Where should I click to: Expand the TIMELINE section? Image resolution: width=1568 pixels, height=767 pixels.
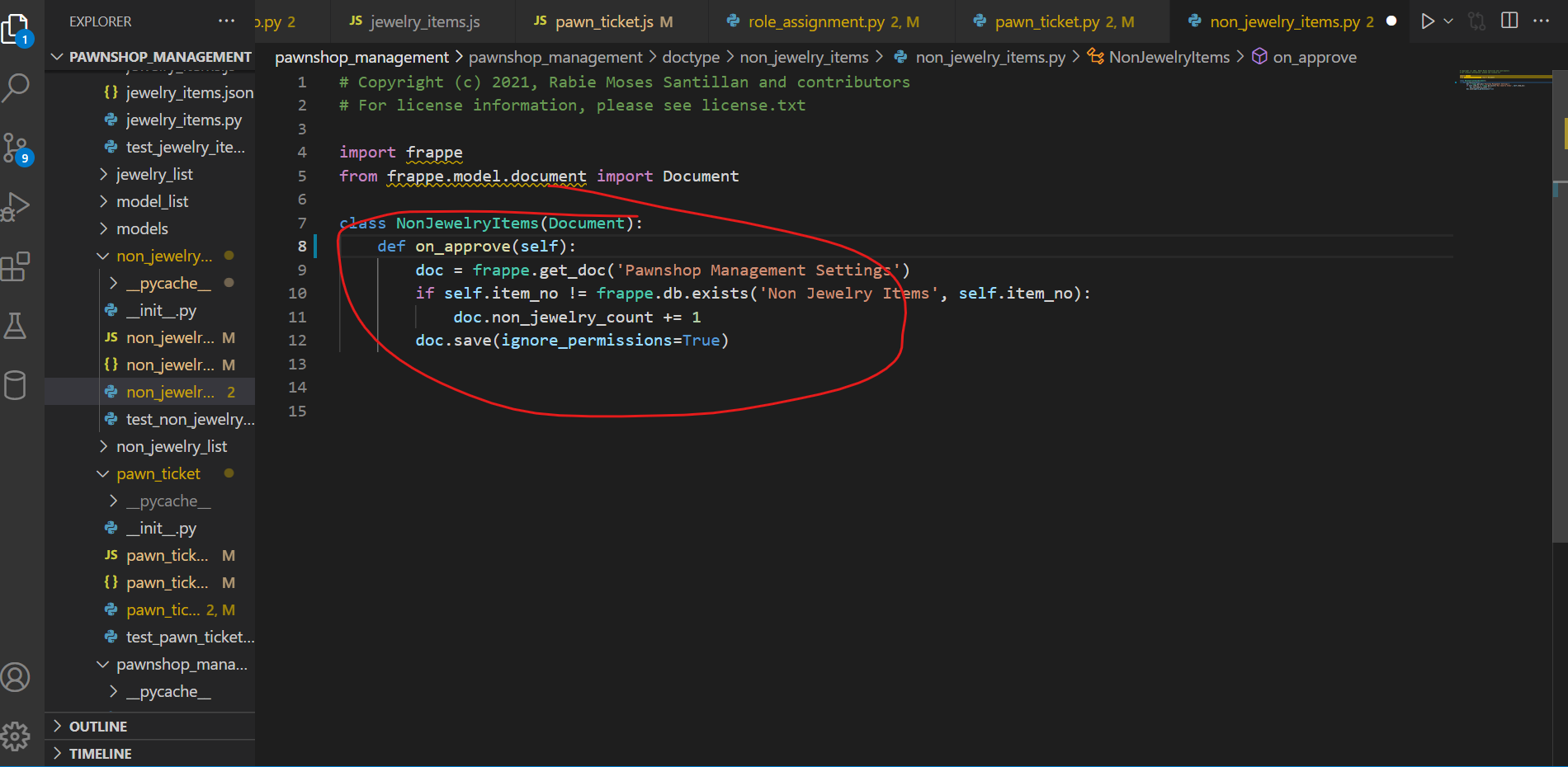coord(150,754)
